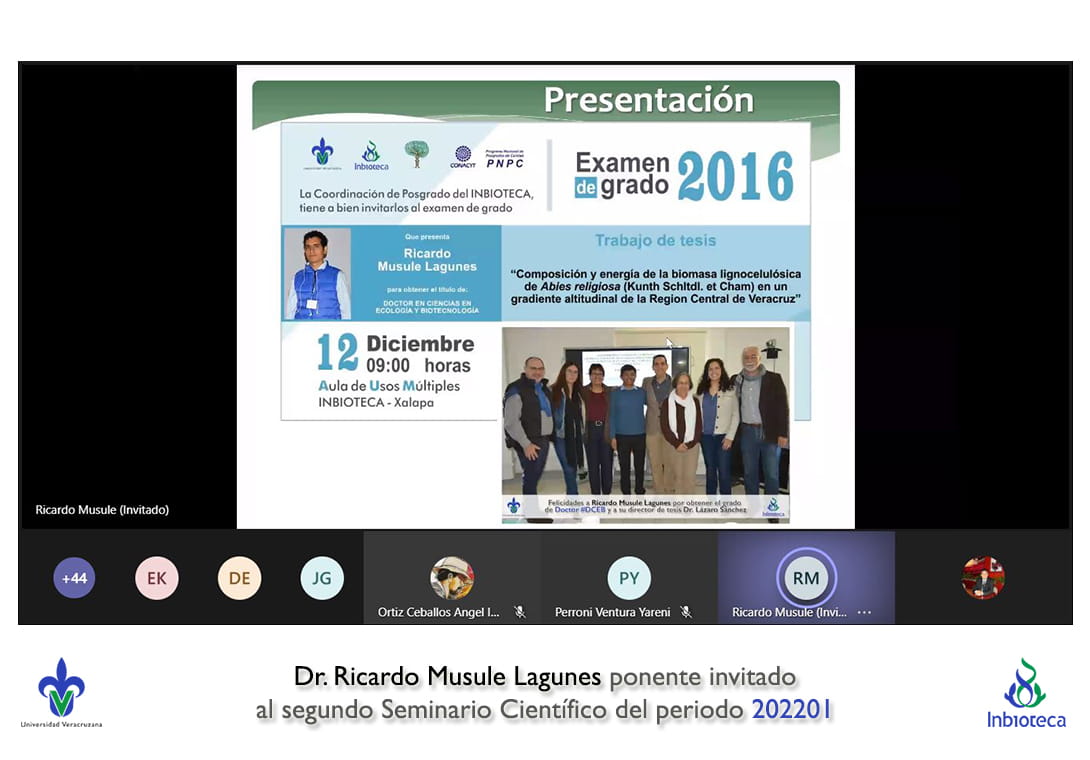Click the rightmost participant photo thumbnail

tap(983, 578)
